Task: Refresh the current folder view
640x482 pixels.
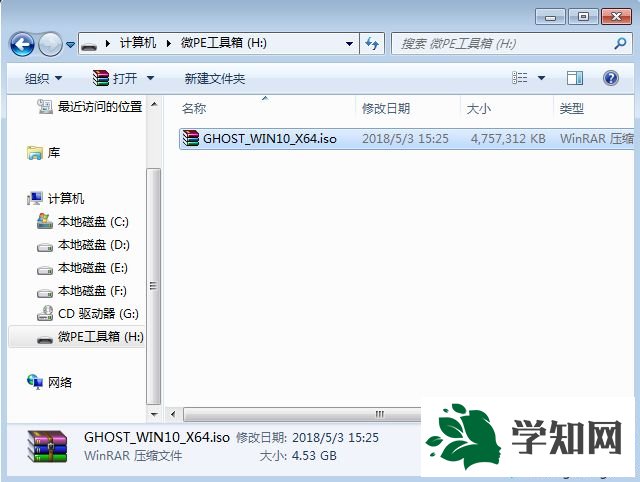Action: pos(372,43)
